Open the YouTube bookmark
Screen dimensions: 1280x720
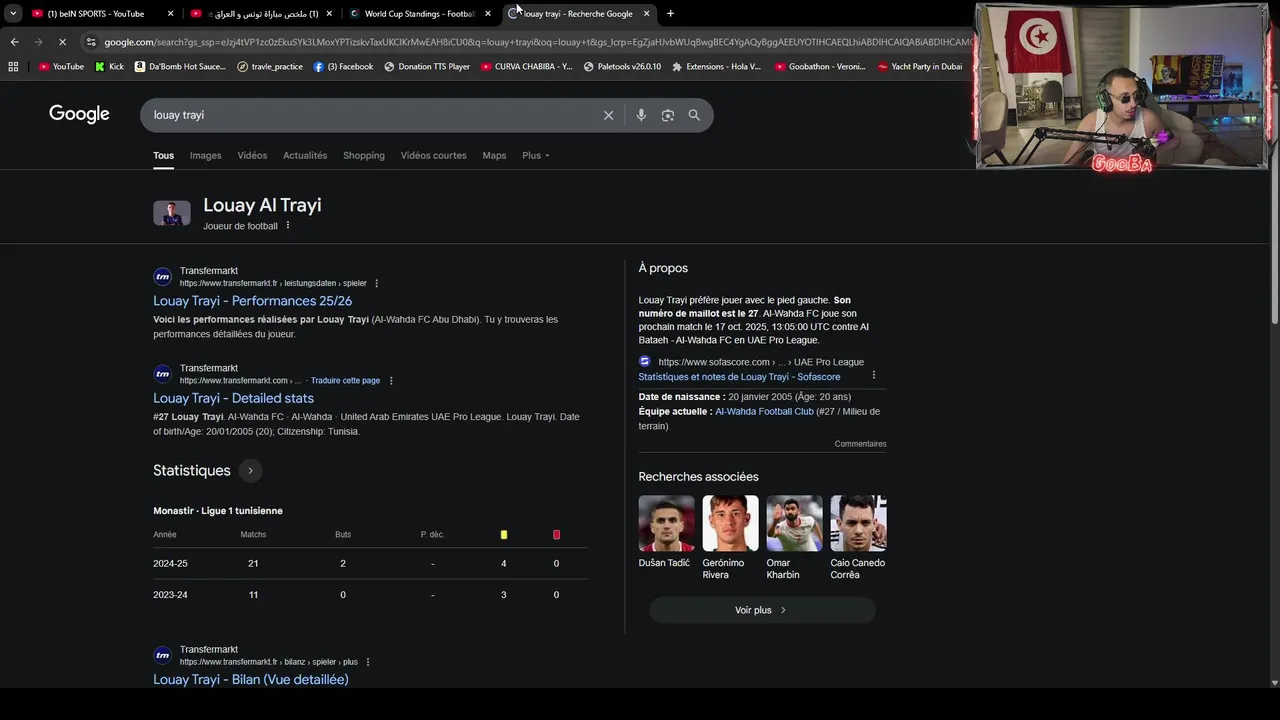point(61,67)
